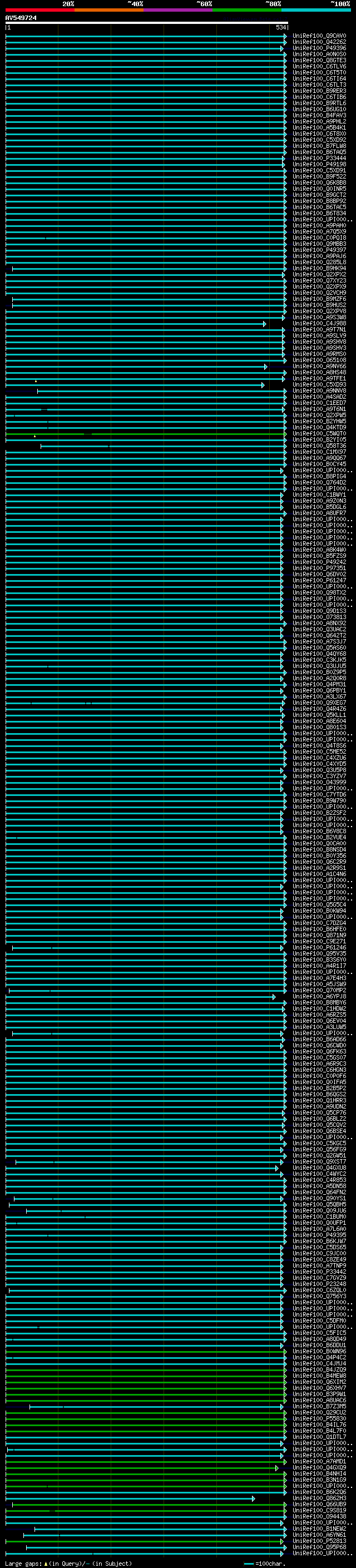
Task: Select hit label UniRef100_C0PQI8
Action: (319, 238)
